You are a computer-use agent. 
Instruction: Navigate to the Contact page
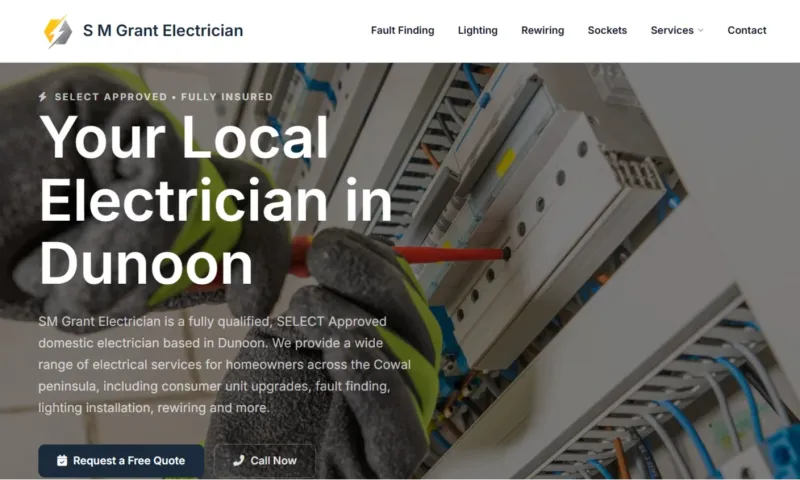tap(746, 30)
